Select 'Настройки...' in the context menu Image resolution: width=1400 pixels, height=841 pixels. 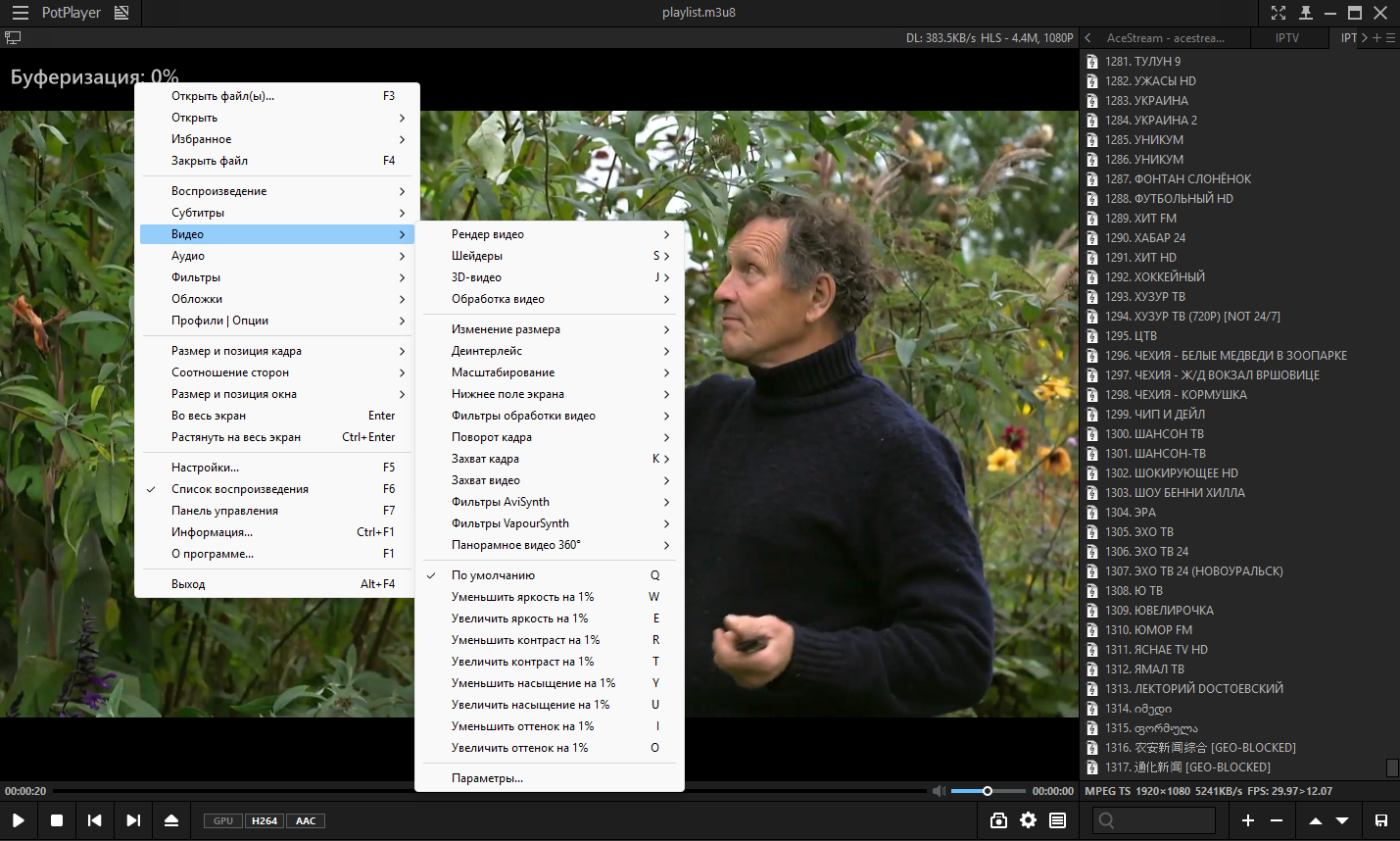pyautogui.click(x=206, y=468)
